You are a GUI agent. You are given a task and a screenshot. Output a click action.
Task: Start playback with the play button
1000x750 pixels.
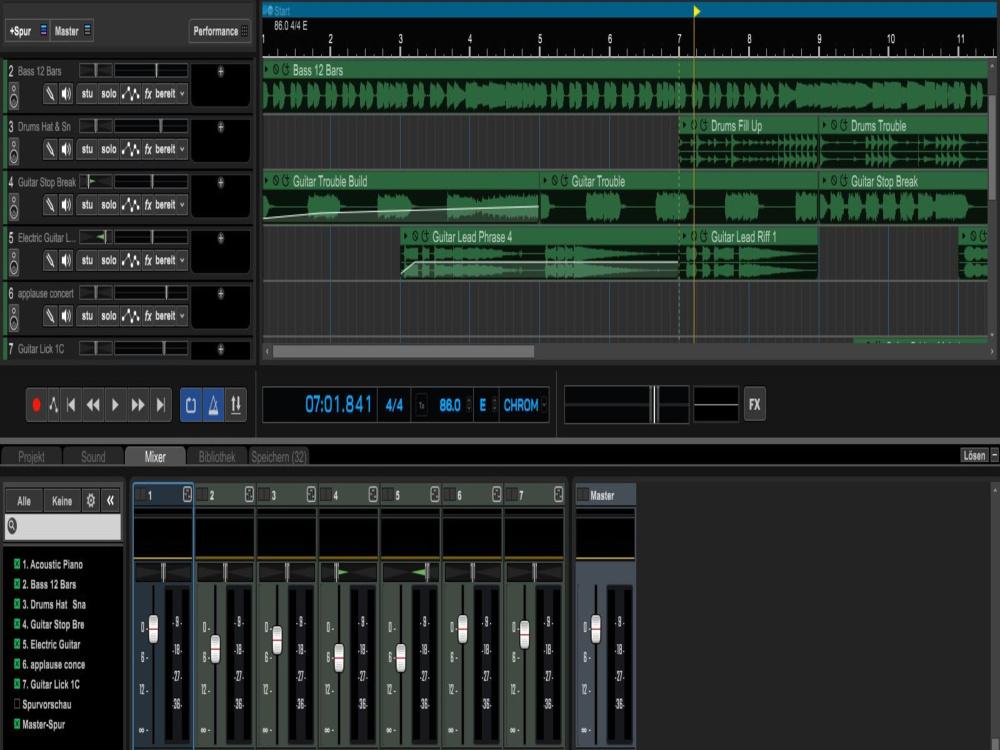point(115,404)
